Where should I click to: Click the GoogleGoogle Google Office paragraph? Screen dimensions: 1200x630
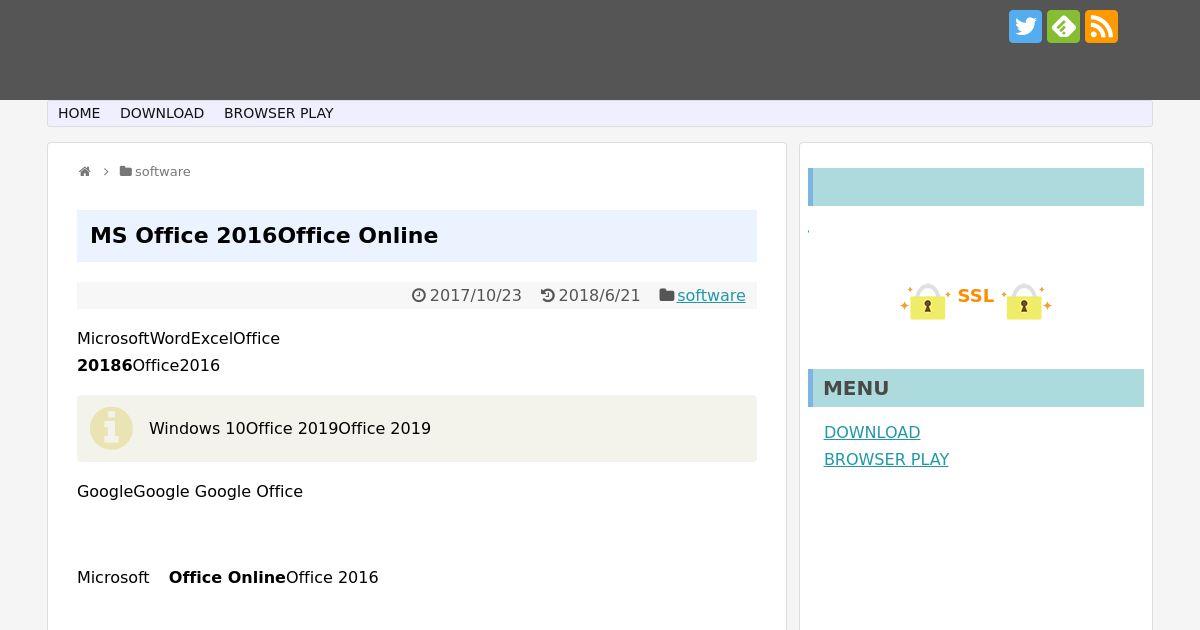190,491
